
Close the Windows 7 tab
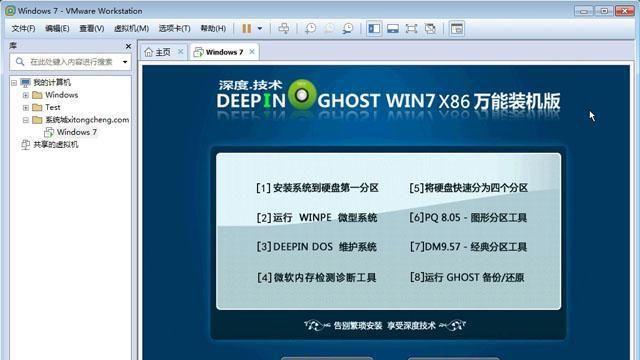pyautogui.click(x=252, y=51)
